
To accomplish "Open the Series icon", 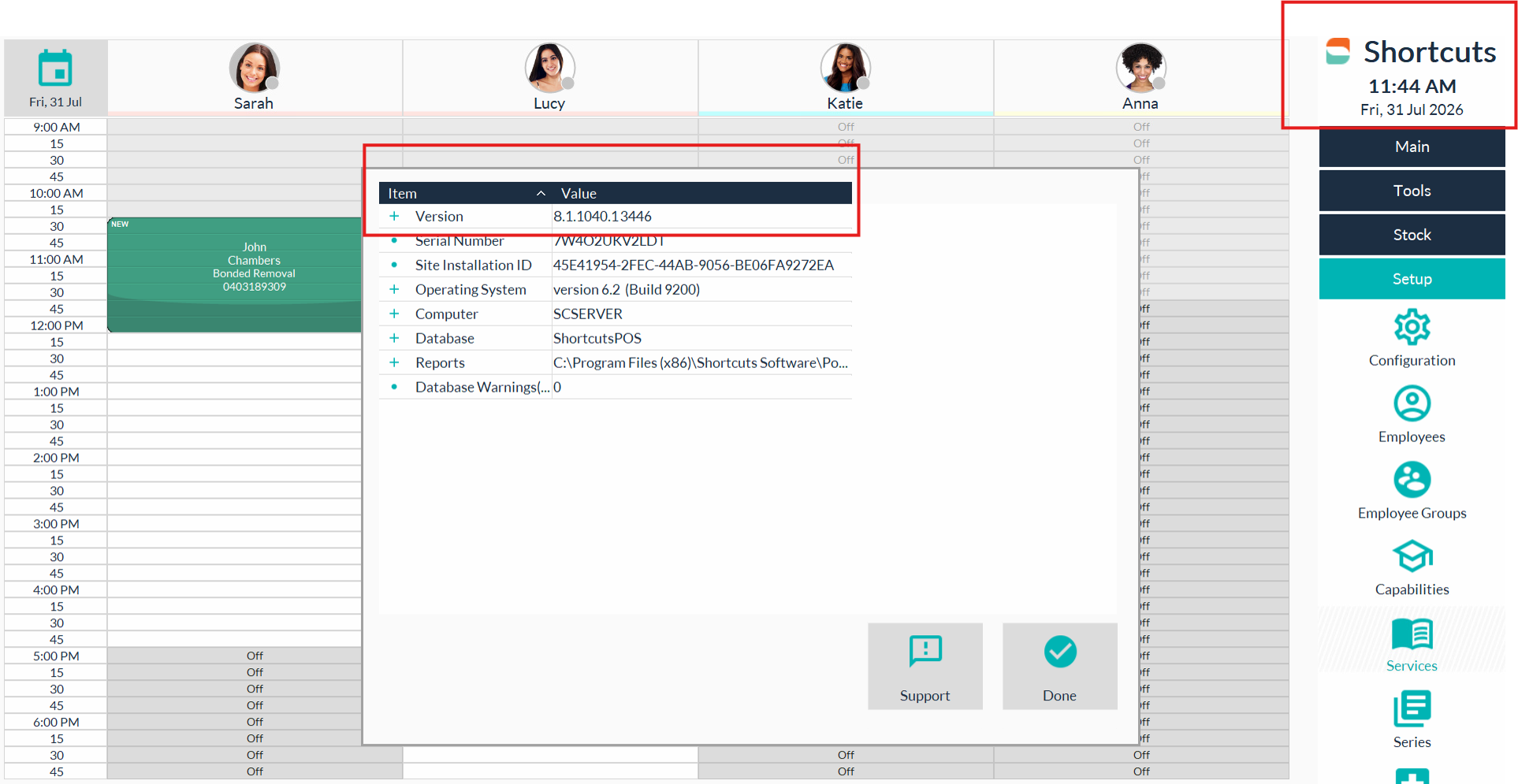I will [x=1412, y=709].
